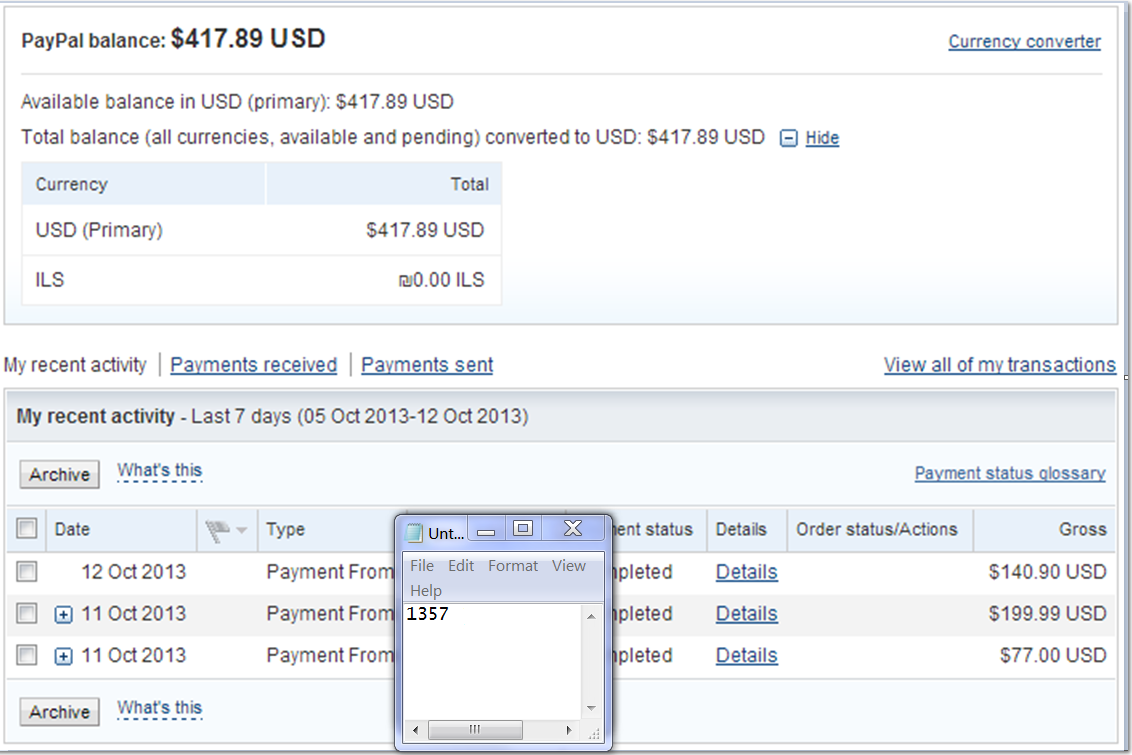Viewport: 1132px width, 755px height.
Task: Minimize the Notepad window
Action: click(486, 530)
